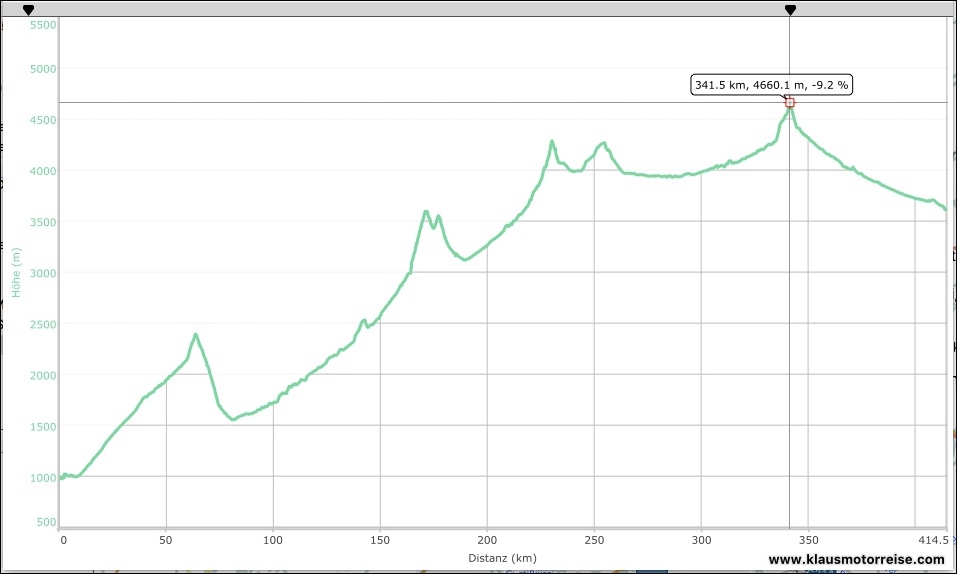Open the www.klausmotorreise.com link
Screen dimensions: 957x574
(x=856, y=560)
